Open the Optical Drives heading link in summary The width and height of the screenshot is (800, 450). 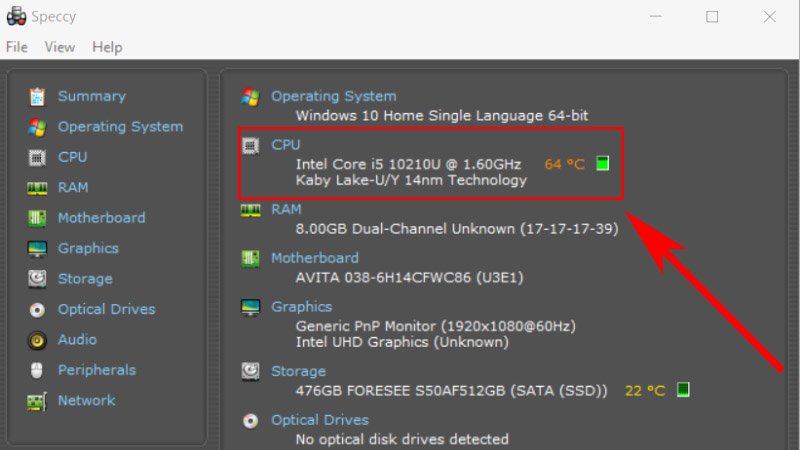tap(320, 420)
